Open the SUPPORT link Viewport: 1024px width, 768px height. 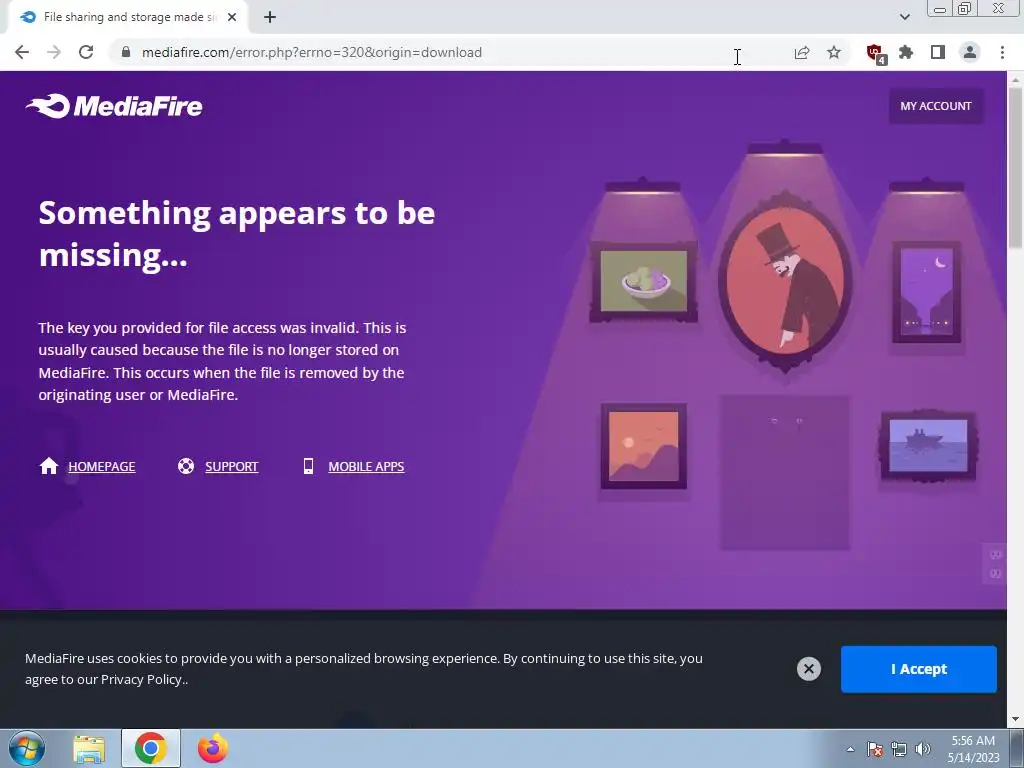point(232,466)
